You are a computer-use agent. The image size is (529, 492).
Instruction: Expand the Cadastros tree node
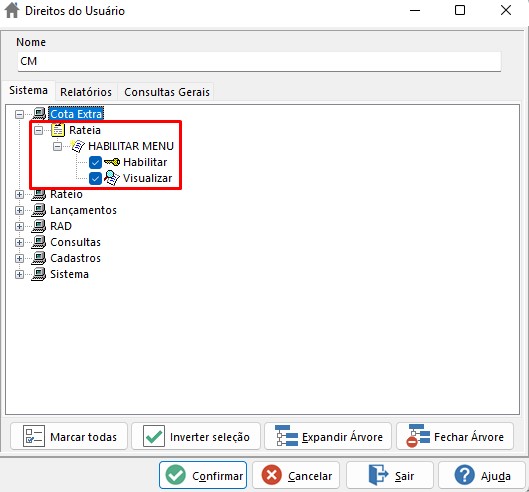(19, 258)
